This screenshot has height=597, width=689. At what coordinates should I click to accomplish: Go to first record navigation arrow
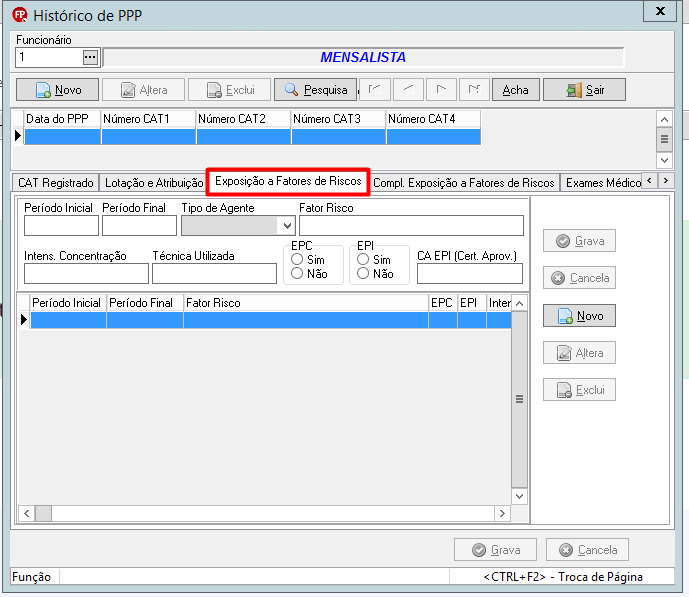pos(375,90)
